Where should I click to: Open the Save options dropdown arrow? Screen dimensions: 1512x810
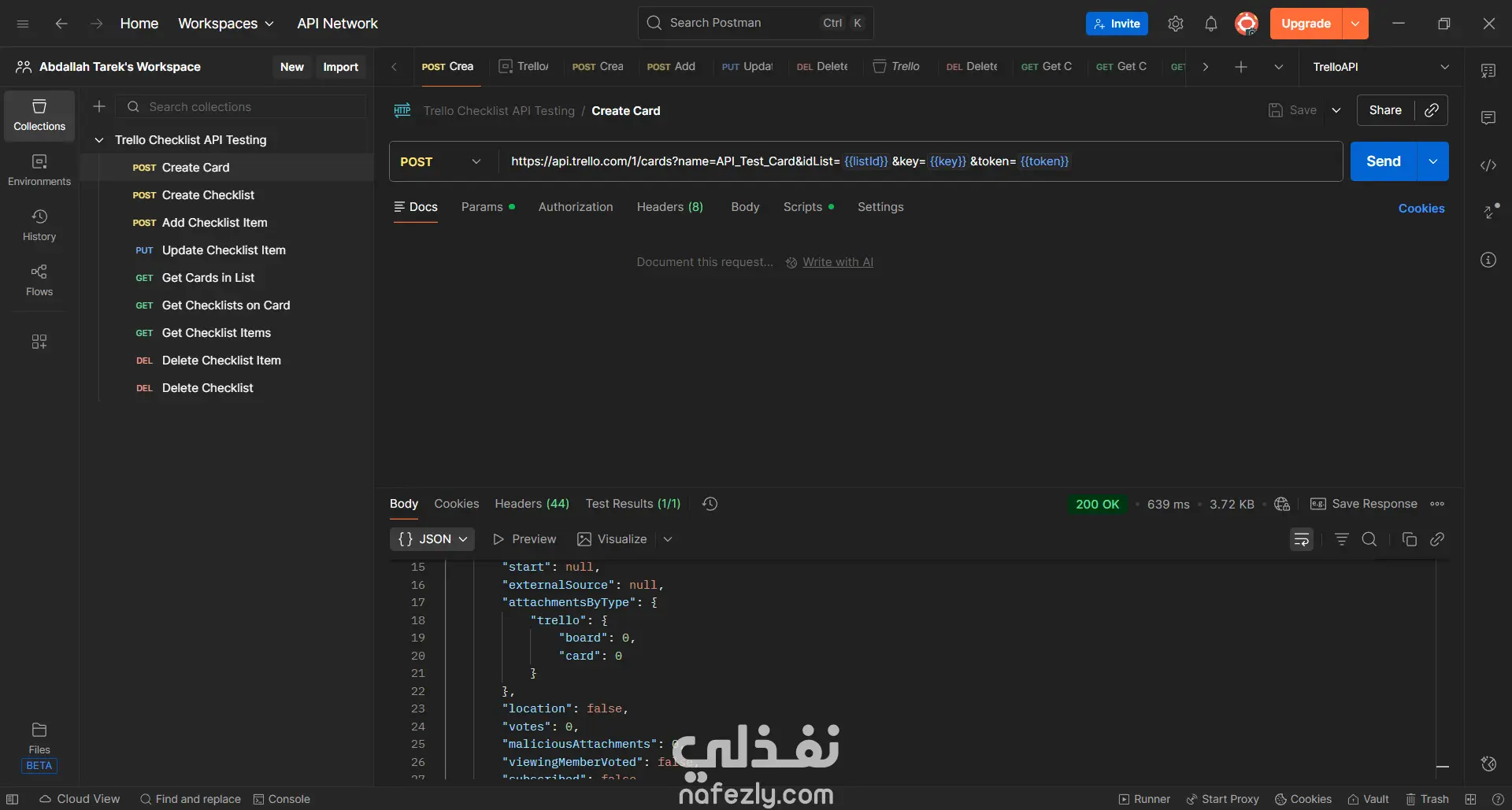click(x=1336, y=110)
